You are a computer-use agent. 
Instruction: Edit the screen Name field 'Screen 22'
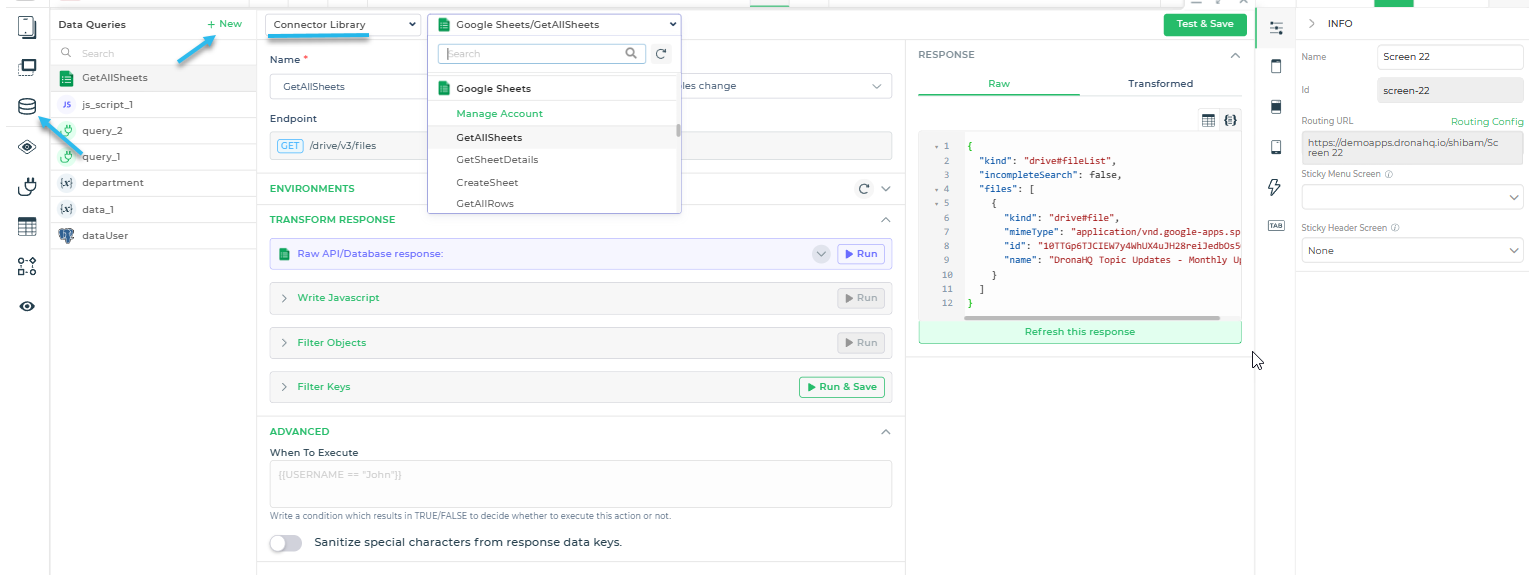tap(1450, 57)
